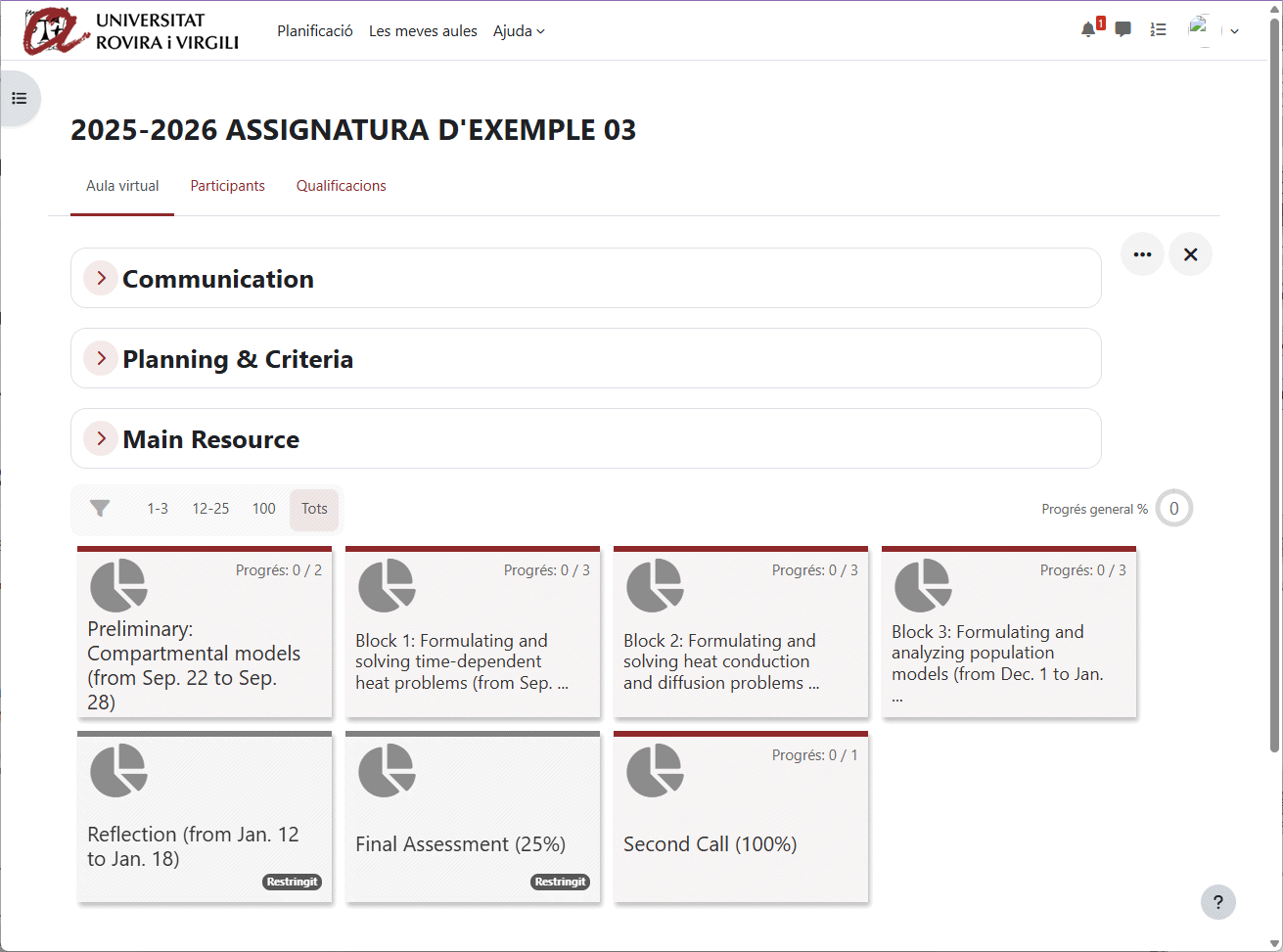Image resolution: width=1283 pixels, height=952 pixels.
Task: Click the three-dots options button
Action: tap(1142, 254)
